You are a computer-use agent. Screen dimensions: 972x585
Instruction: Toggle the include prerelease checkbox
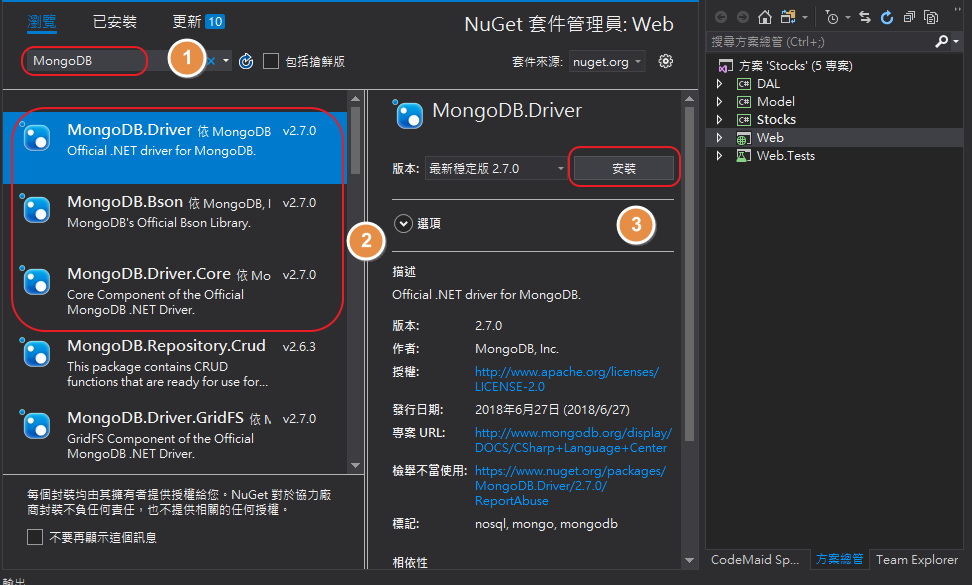point(271,61)
